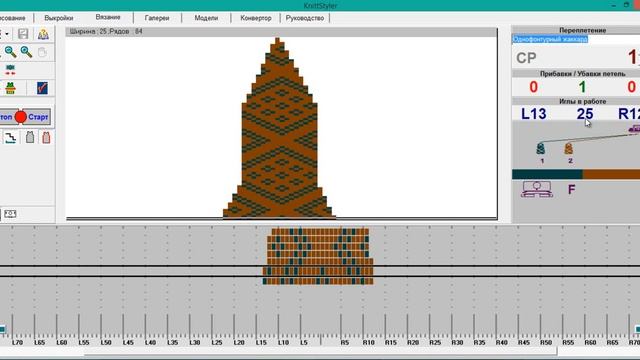Click the red round button between Stop and Start
Screen dimensions: 640x360
coord(20,117)
